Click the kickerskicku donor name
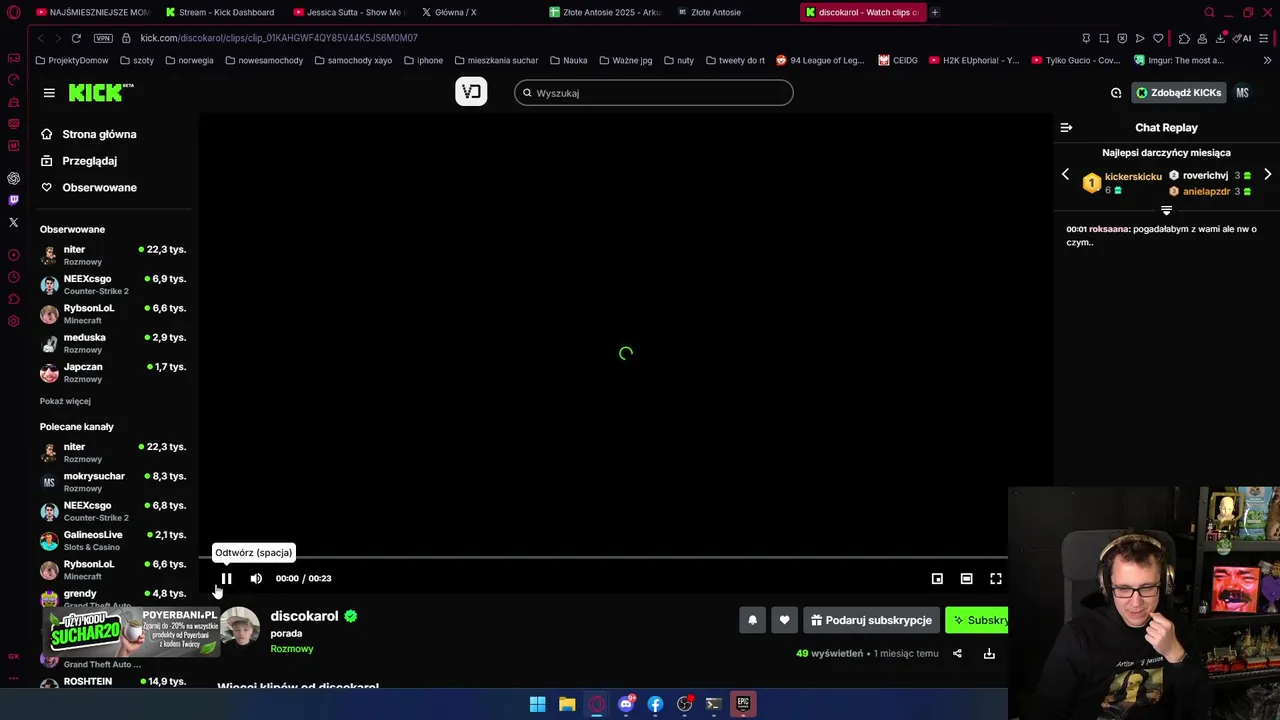This screenshot has height=720, width=1280. (x=1133, y=177)
